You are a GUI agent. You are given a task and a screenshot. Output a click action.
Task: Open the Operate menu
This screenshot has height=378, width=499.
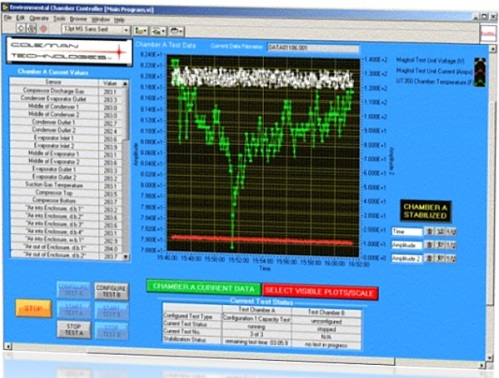point(39,18)
